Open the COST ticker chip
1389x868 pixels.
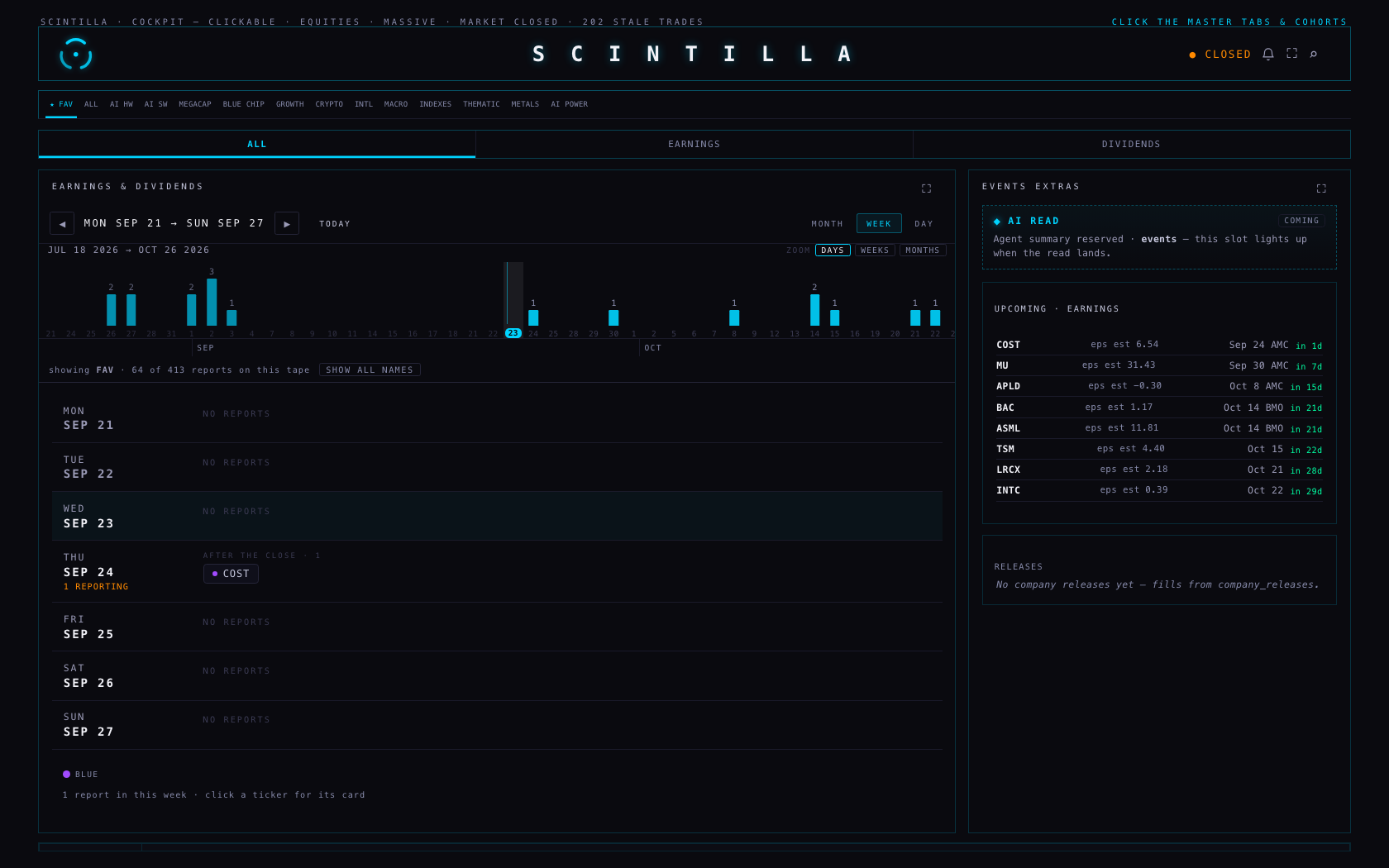click(x=231, y=574)
